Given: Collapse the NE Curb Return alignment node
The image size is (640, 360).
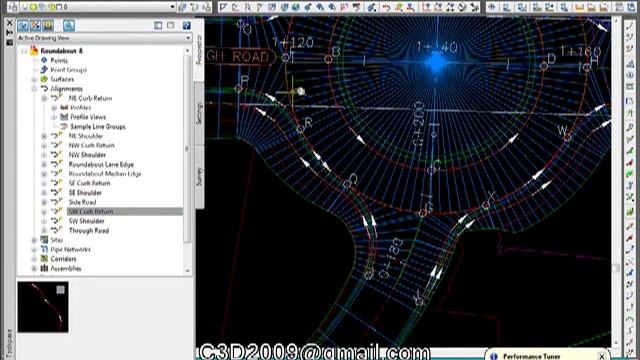Looking at the screenshot, I should pos(44,98).
